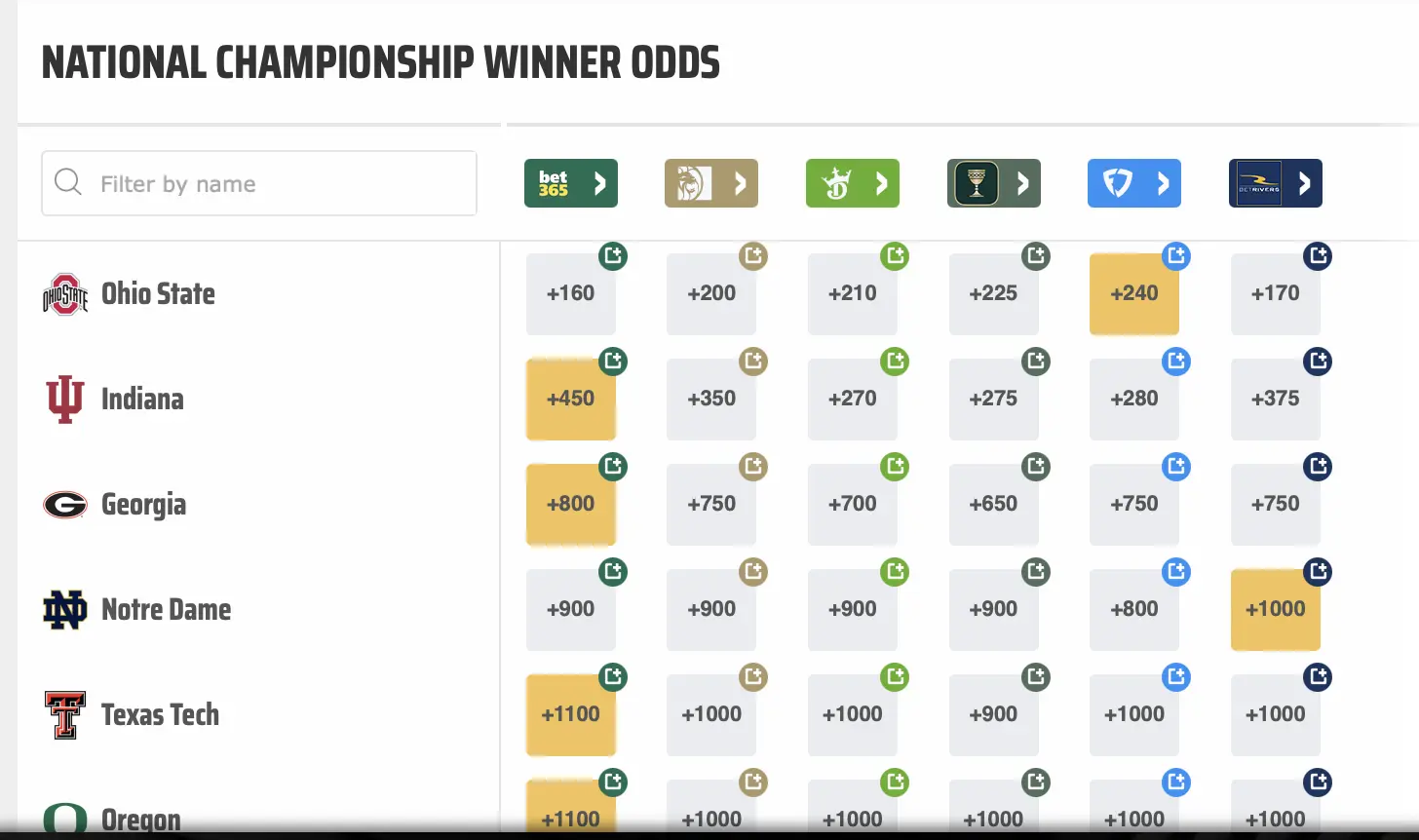1419x840 pixels.
Task: Open the DraftKings crown sportsbook button
Action: click(852, 183)
